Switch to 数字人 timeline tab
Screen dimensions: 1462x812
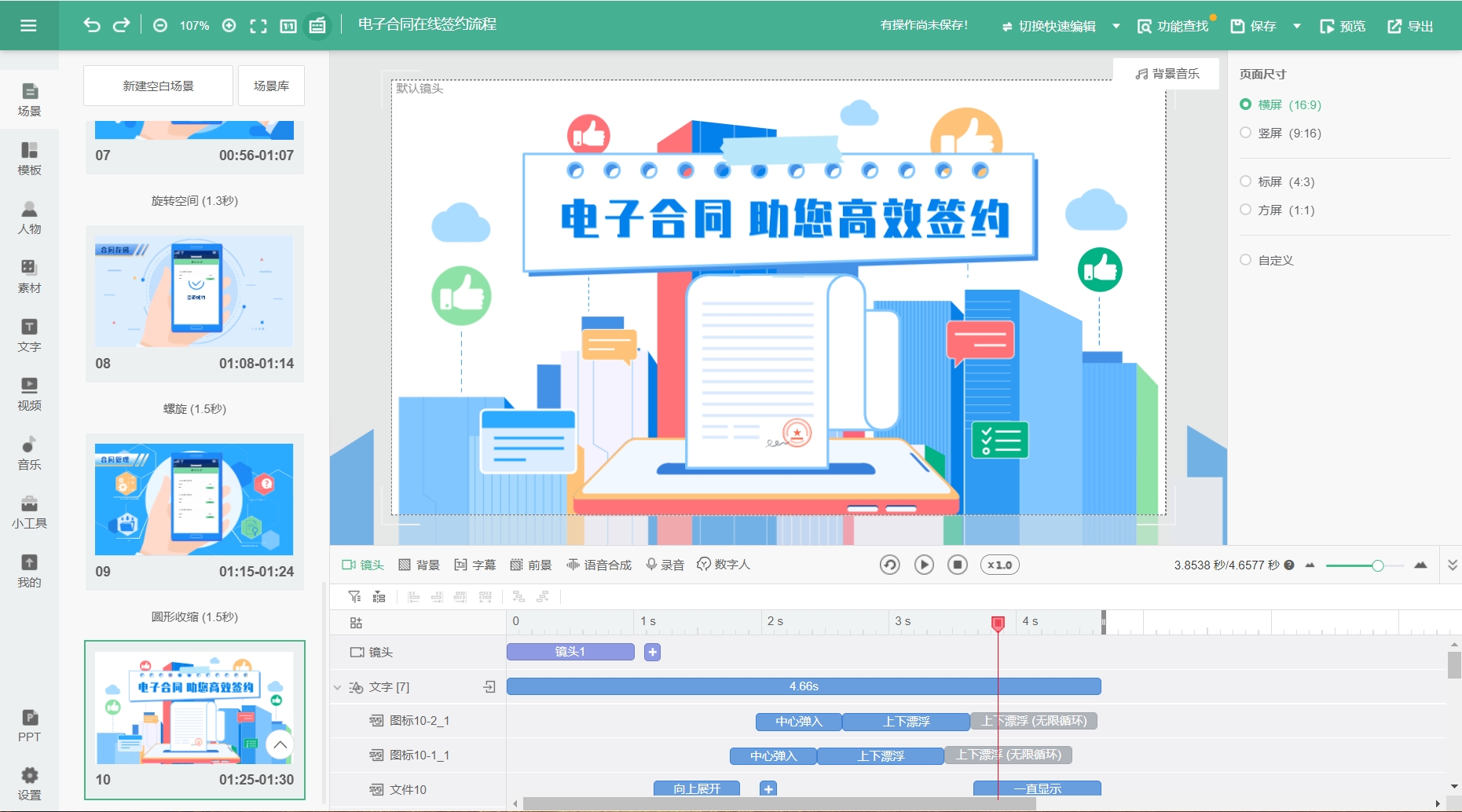point(724,565)
